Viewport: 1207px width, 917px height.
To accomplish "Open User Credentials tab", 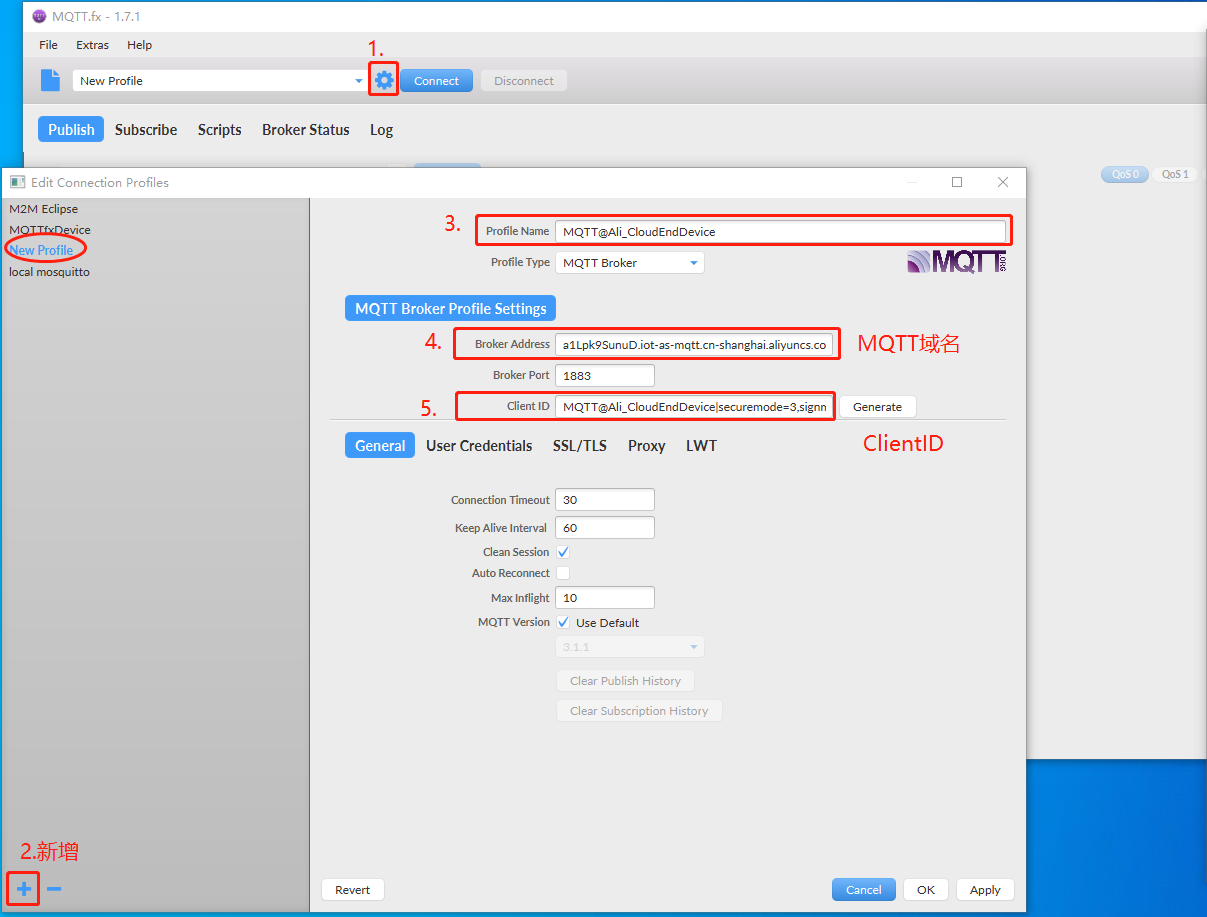I will pos(479,446).
